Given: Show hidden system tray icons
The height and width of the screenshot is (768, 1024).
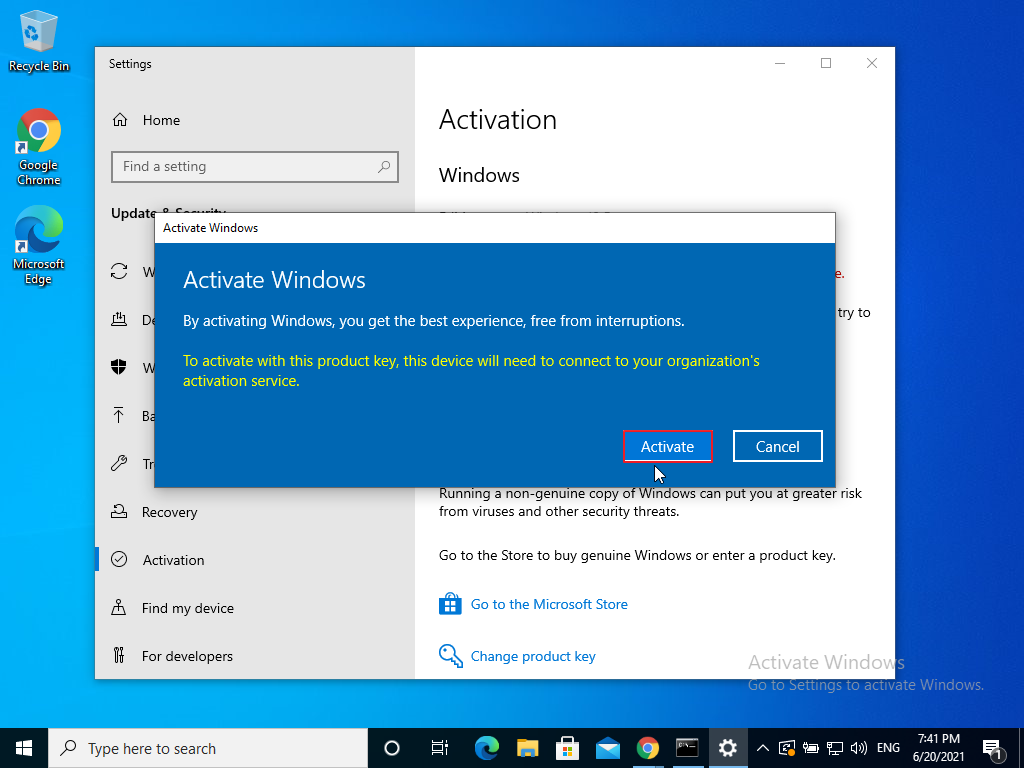Looking at the screenshot, I should coord(762,748).
